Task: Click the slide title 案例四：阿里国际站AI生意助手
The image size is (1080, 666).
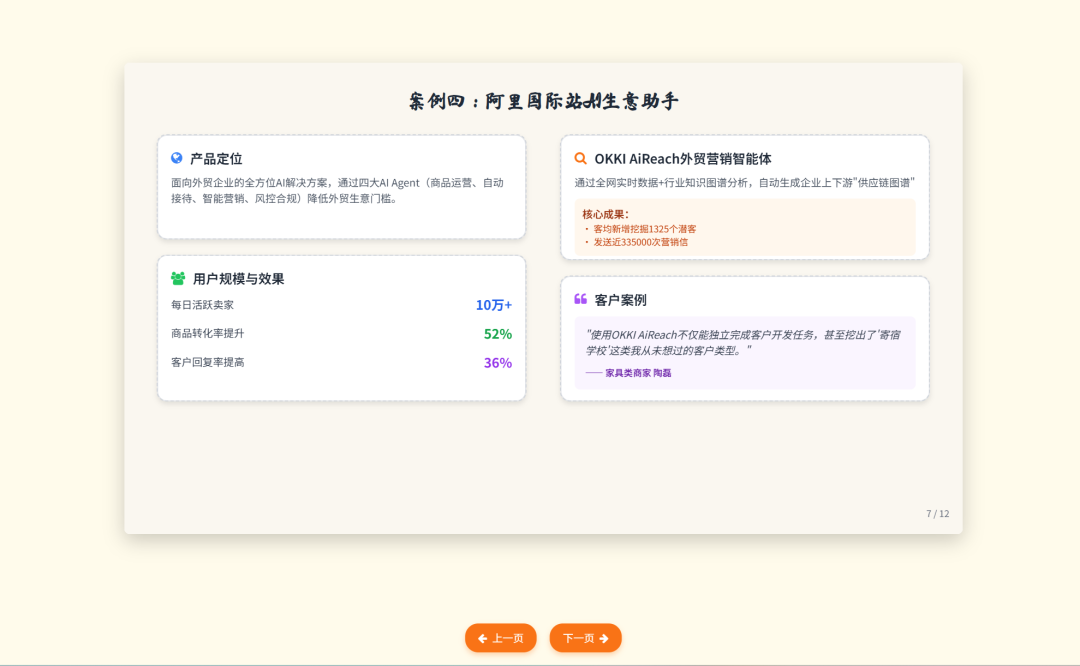Action: pyautogui.click(x=543, y=101)
